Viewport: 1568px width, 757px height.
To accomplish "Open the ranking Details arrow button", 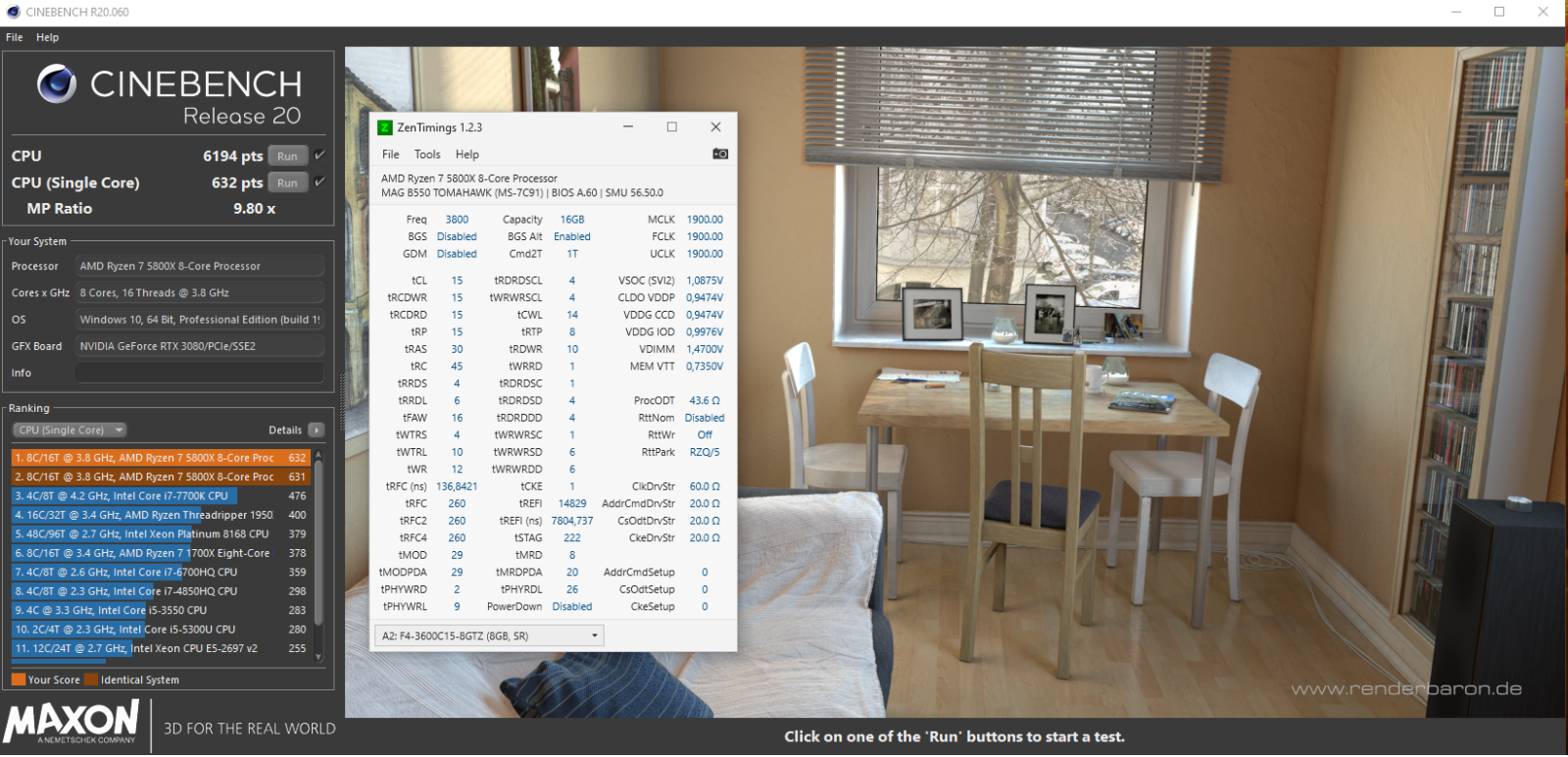I will point(317,430).
